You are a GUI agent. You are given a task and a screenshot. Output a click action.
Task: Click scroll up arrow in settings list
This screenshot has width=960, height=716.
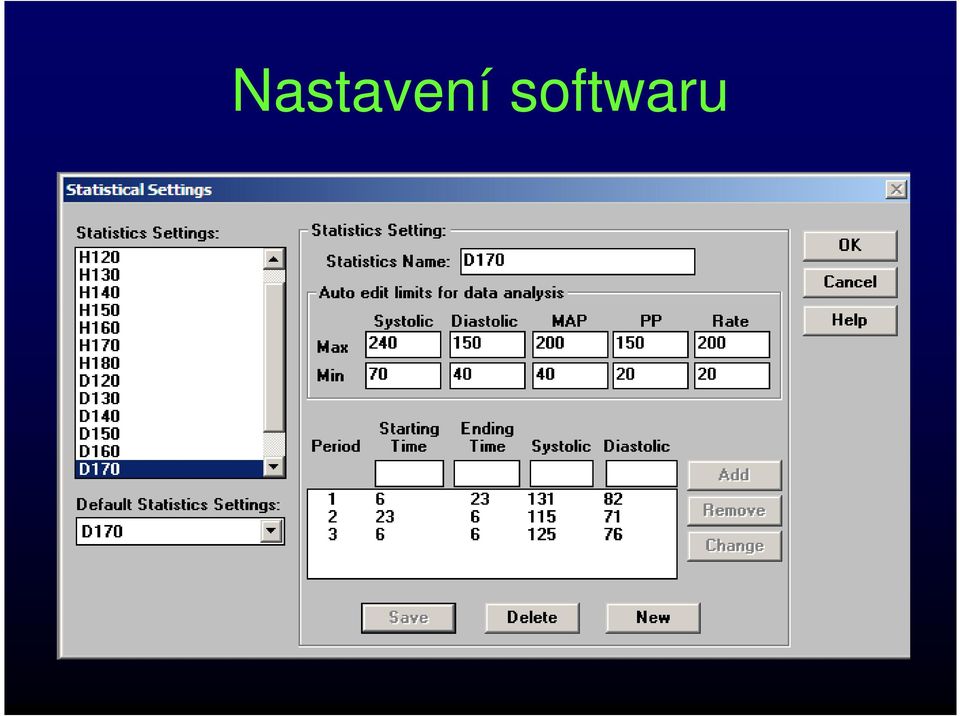[x=274, y=259]
